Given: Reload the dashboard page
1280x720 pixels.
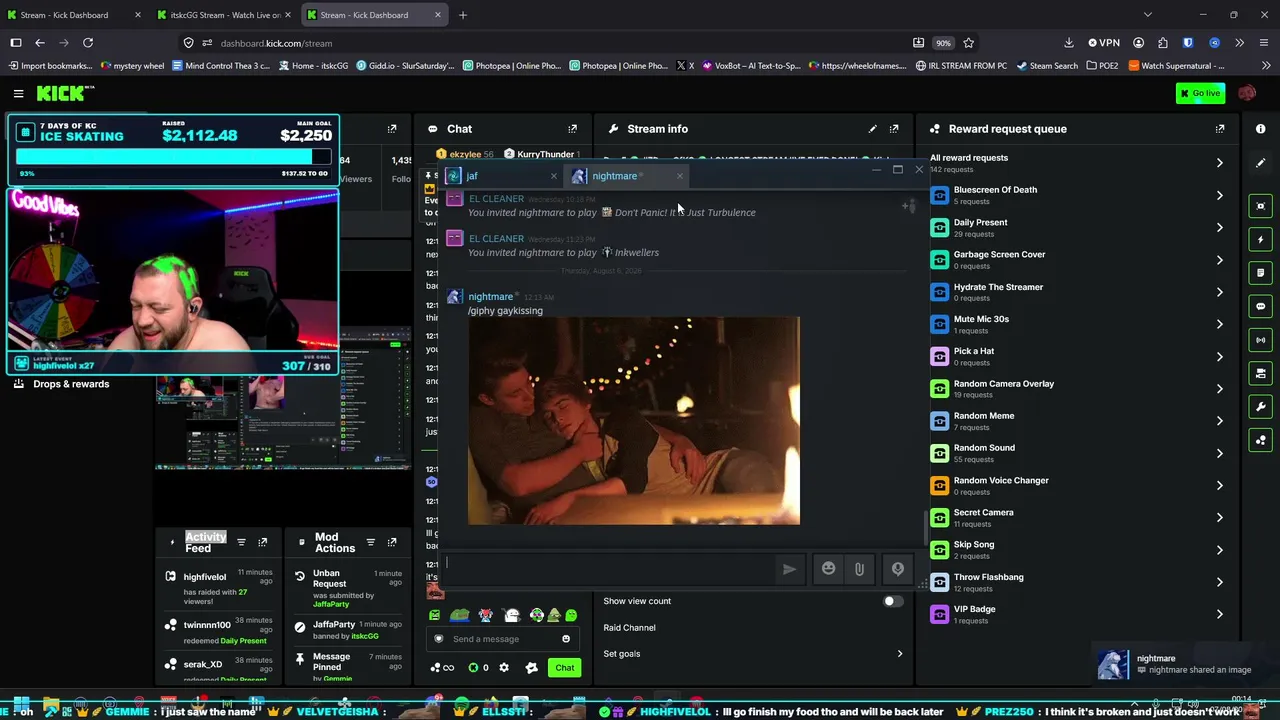Looking at the screenshot, I should coord(88,43).
